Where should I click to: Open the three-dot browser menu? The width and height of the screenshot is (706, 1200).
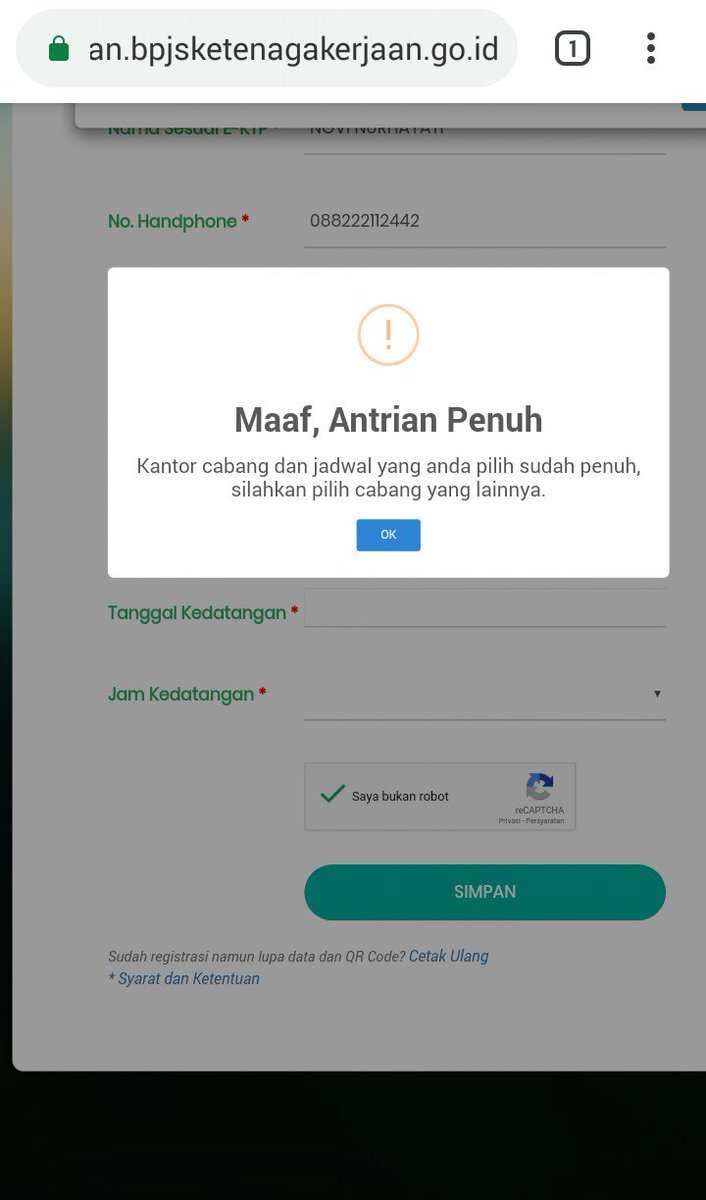coord(651,48)
